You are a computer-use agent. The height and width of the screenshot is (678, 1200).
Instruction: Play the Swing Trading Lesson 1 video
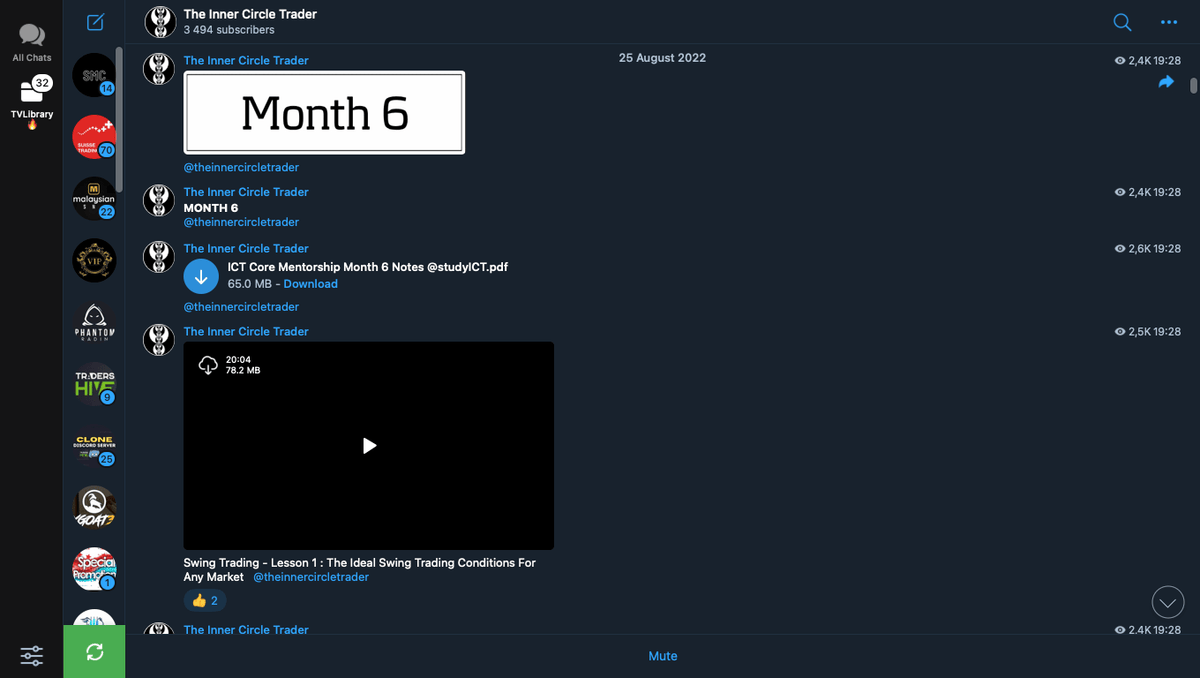(x=369, y=446)
